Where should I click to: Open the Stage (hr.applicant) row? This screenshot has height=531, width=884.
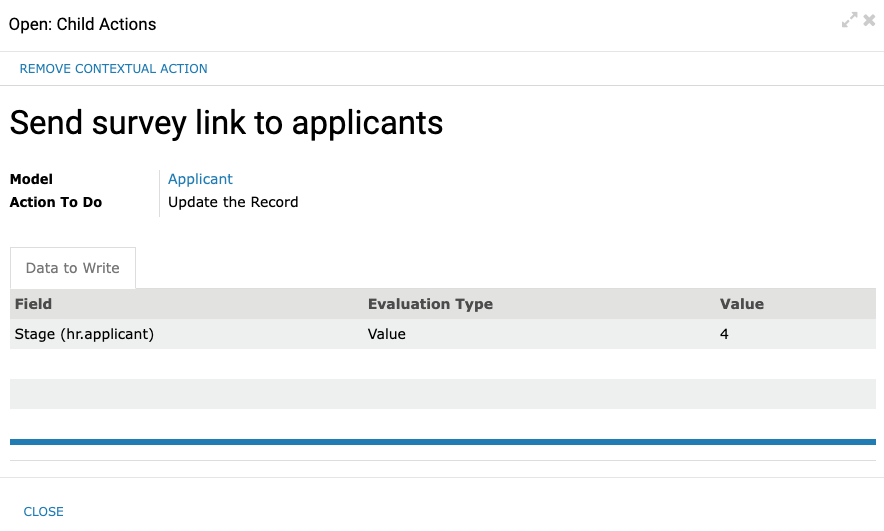coord(443,334)
